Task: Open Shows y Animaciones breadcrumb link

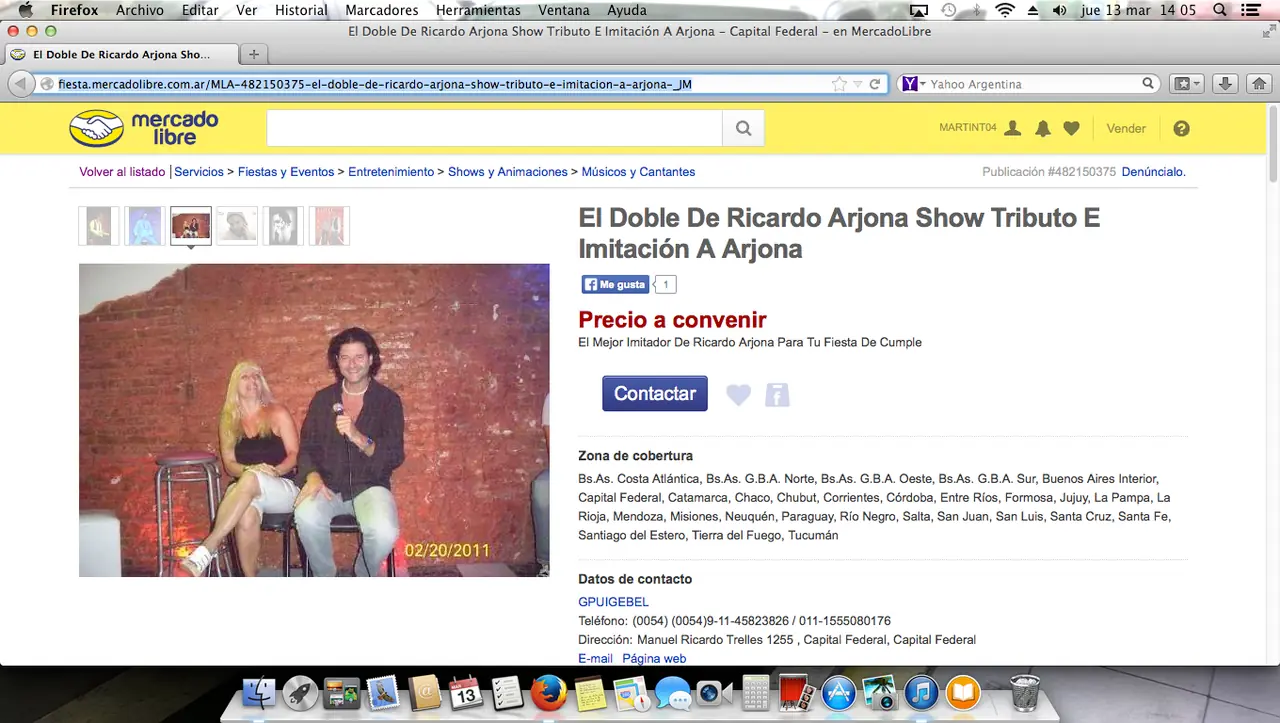Action: [x=508, y=172]
